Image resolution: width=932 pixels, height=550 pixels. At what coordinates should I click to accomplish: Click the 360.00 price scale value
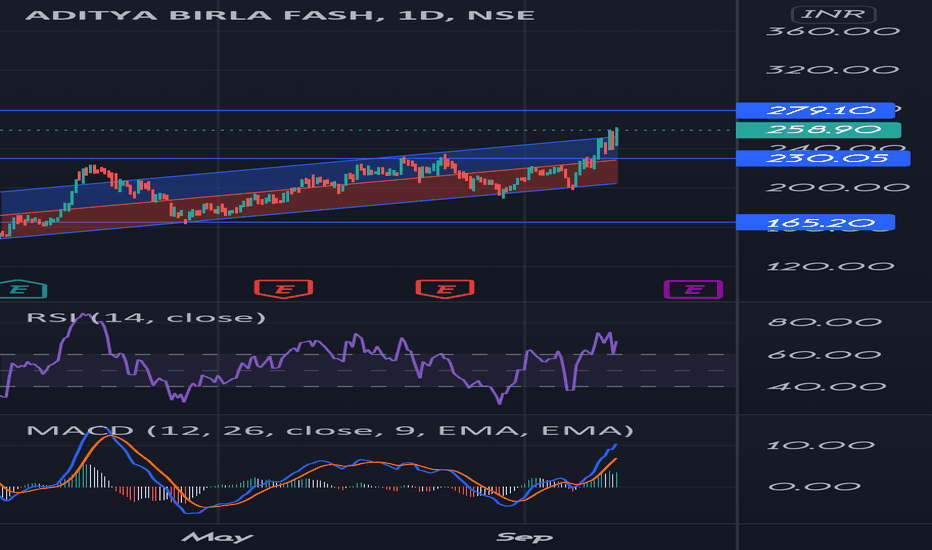tap(833, 32)
